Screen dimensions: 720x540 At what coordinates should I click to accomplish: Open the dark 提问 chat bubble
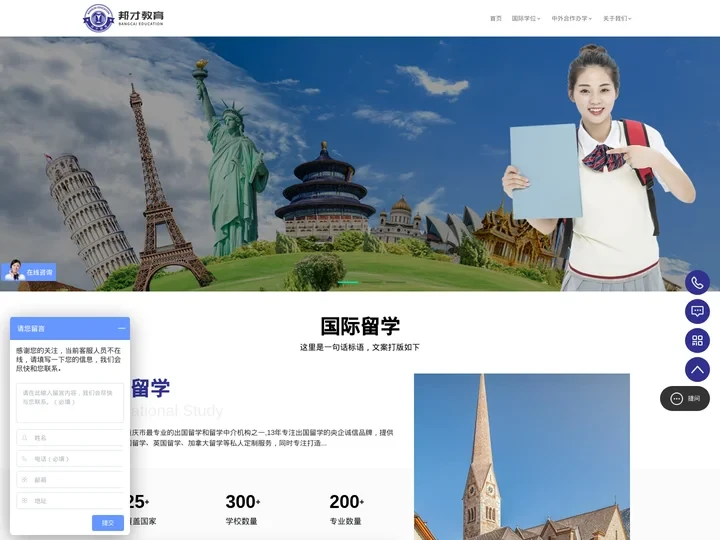coord(685,399)
